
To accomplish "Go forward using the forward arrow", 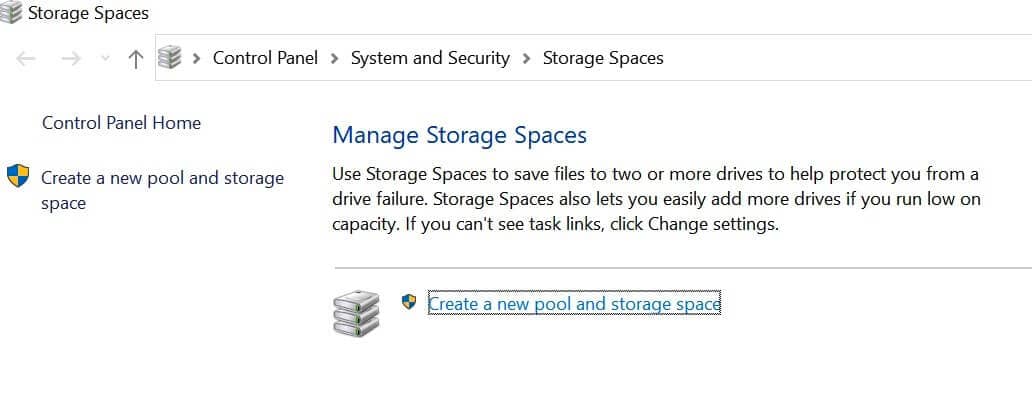I will [x=70, y=59].
